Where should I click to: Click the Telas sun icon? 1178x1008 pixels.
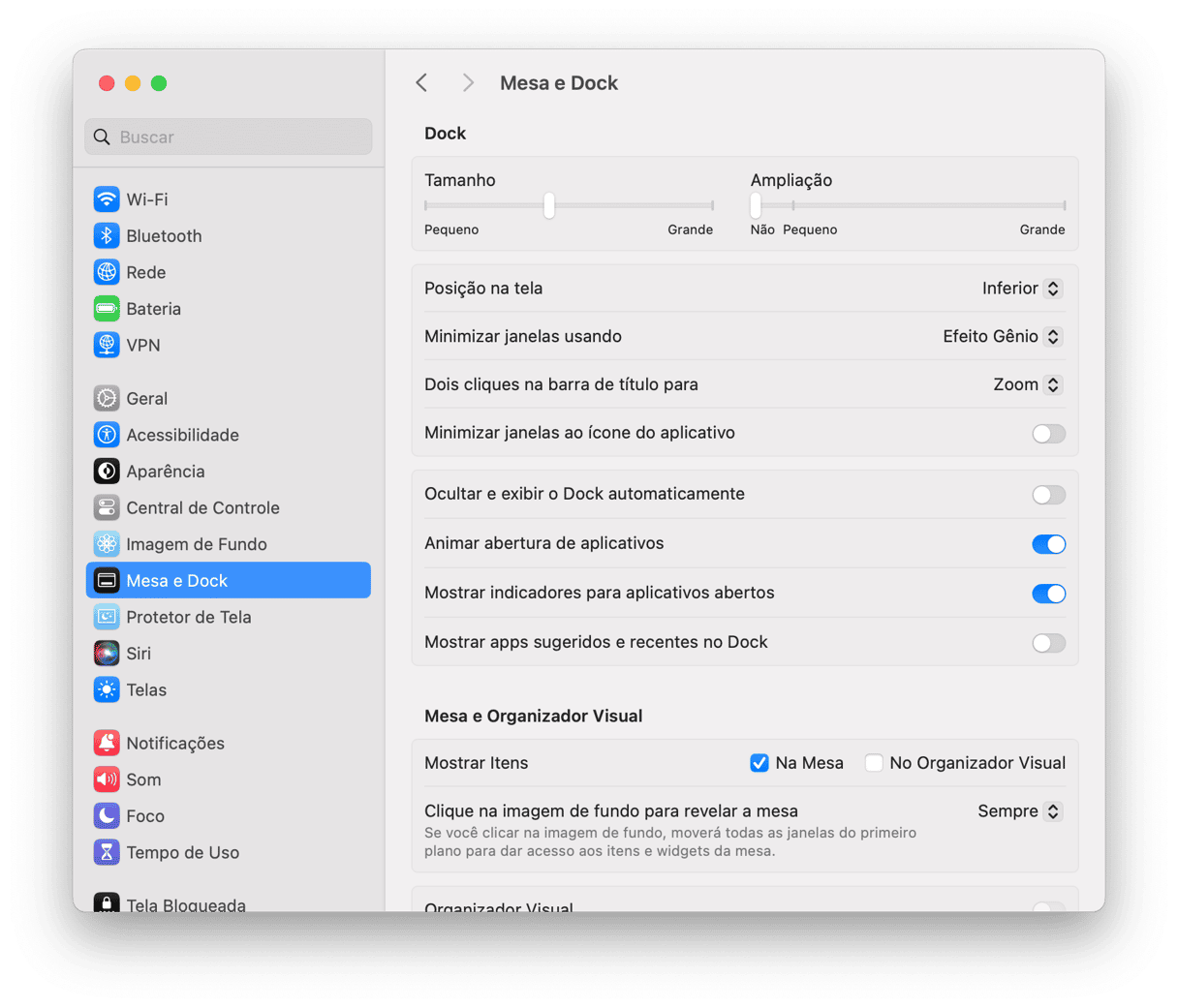pyautogui.click(x=107, y=689)
